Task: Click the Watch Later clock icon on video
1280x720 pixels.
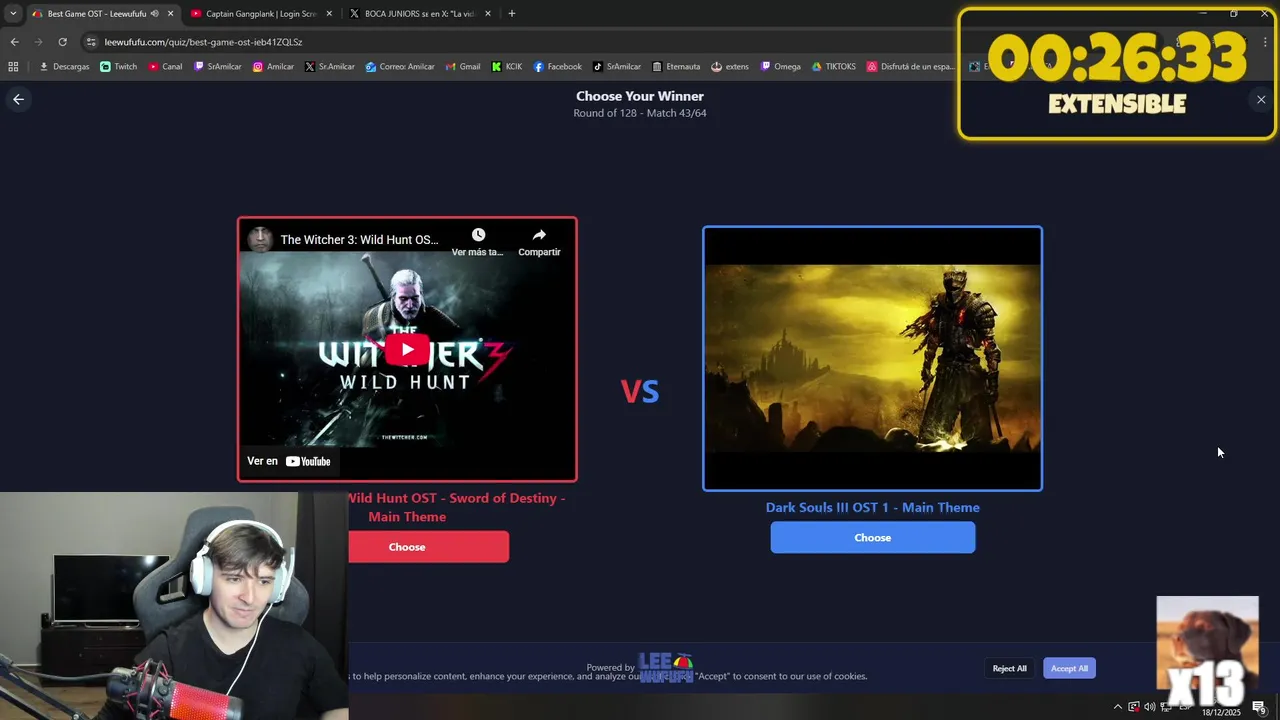Action: (478, 235)
